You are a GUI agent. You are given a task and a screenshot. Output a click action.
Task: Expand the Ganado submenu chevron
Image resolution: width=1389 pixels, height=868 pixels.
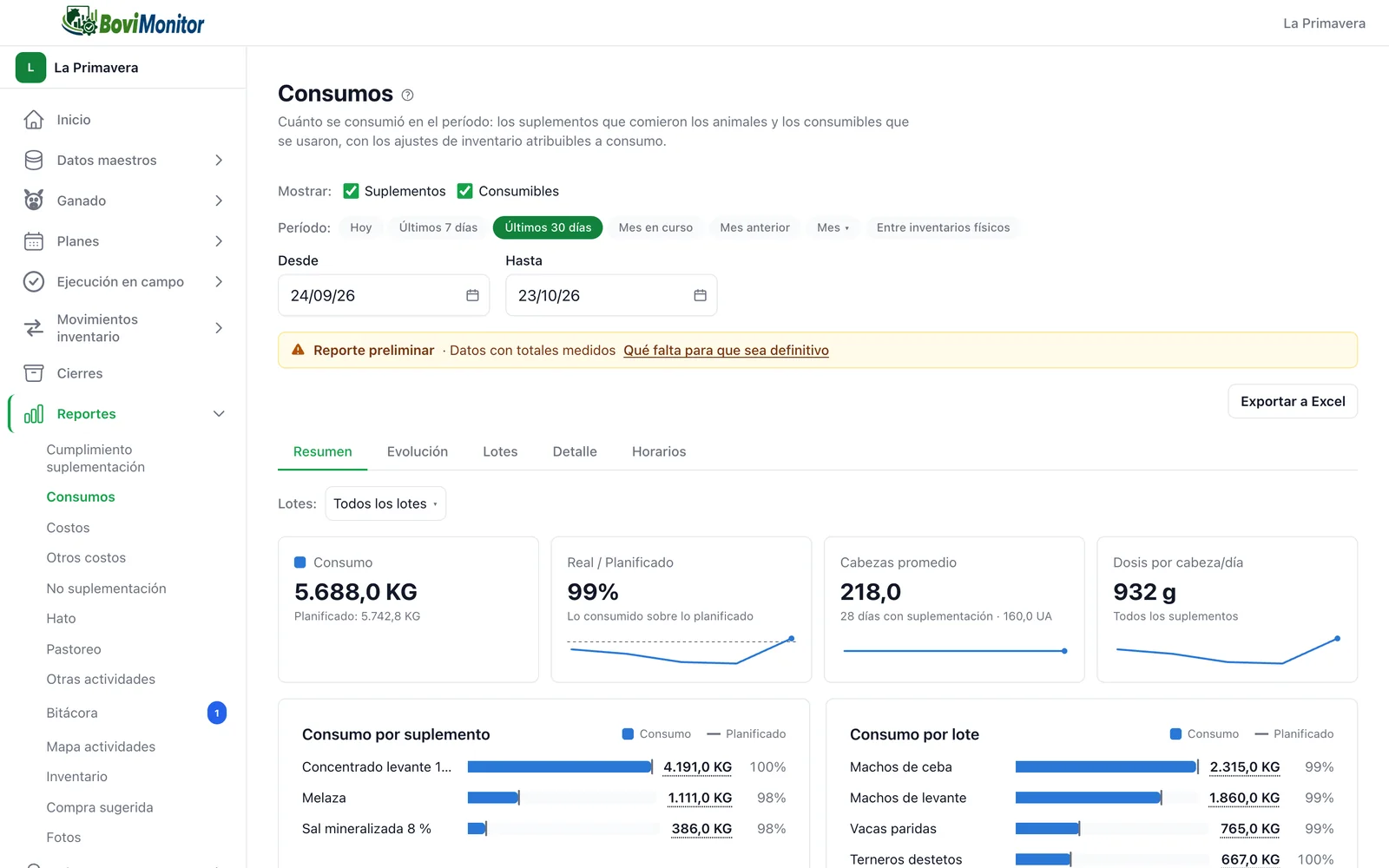219,201
